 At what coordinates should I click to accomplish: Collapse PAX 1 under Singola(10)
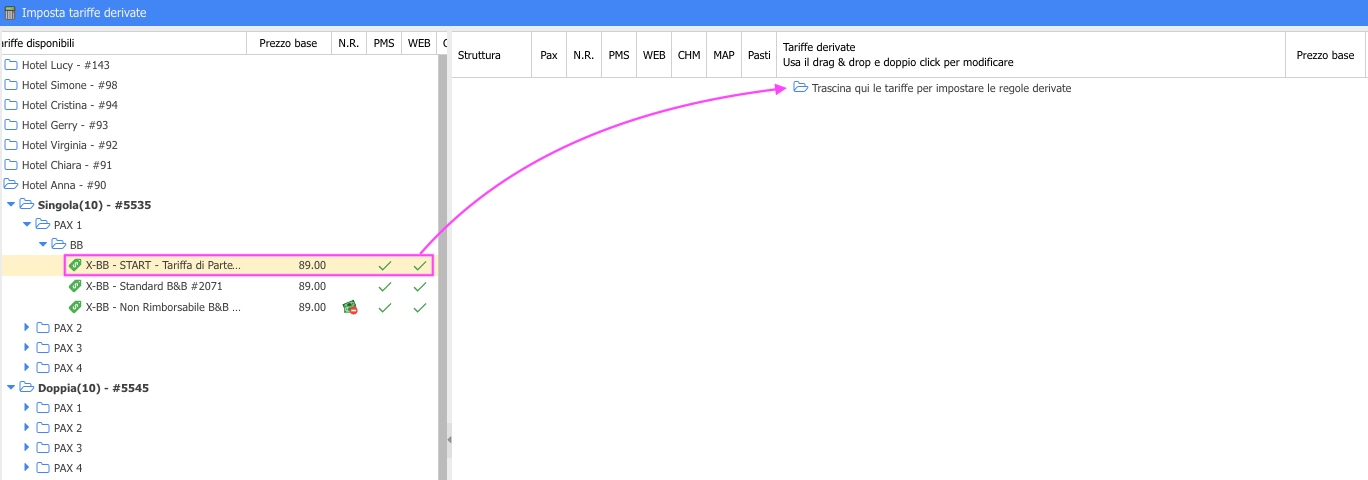coord(27,224)
